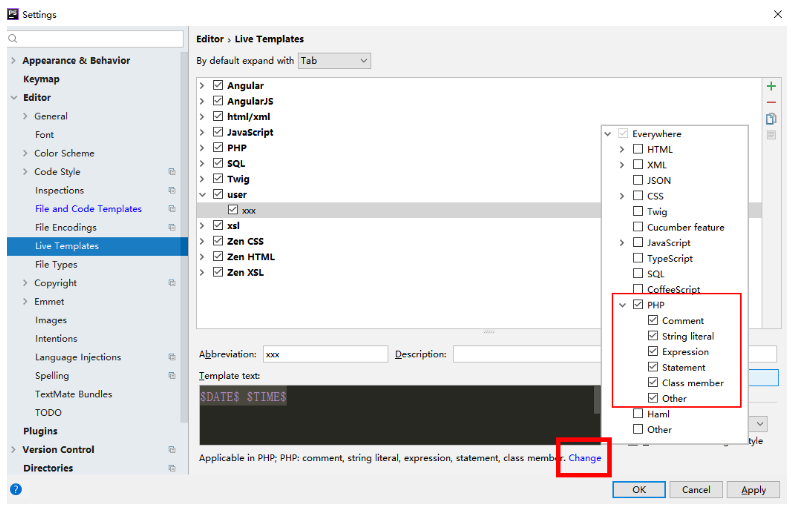791x510 pixels.
Task: Click project-level icon next to Language Injections
Action: click(x=172, y=357)
